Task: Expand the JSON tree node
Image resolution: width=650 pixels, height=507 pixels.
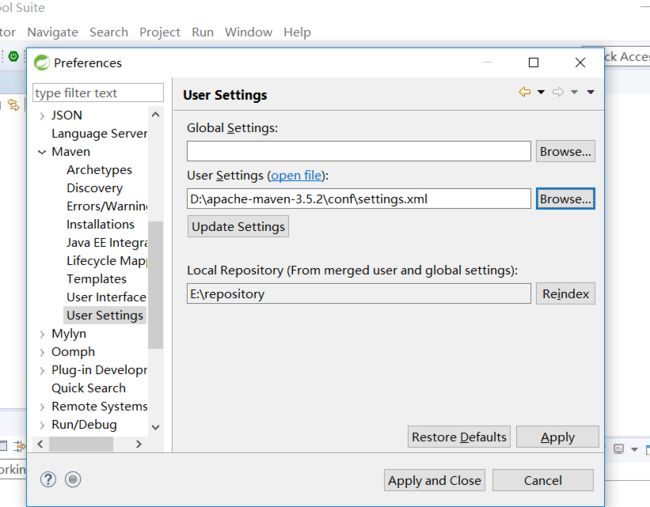Action: coord(42,116)
